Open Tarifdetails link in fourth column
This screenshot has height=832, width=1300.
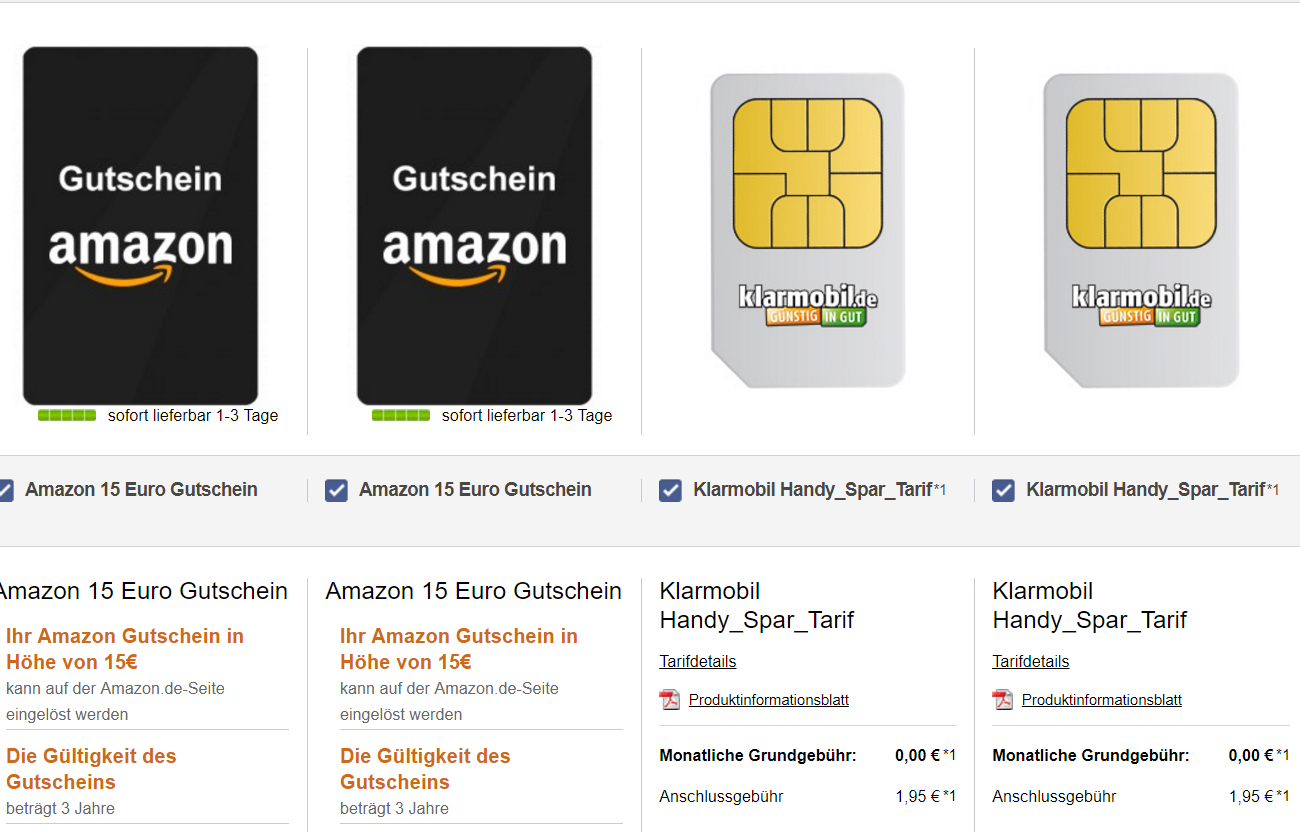[x=1031, y=661]
